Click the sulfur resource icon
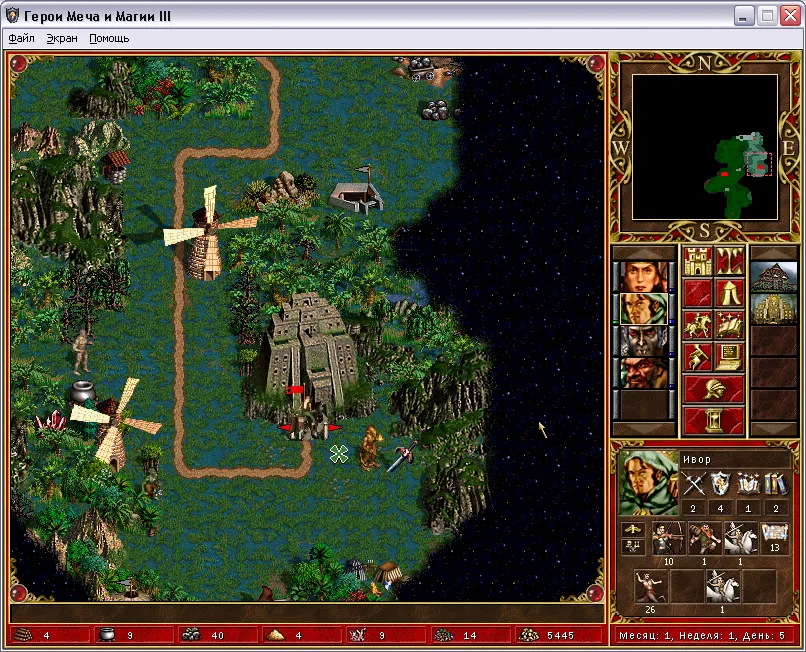806x652 pixels. 275,636
